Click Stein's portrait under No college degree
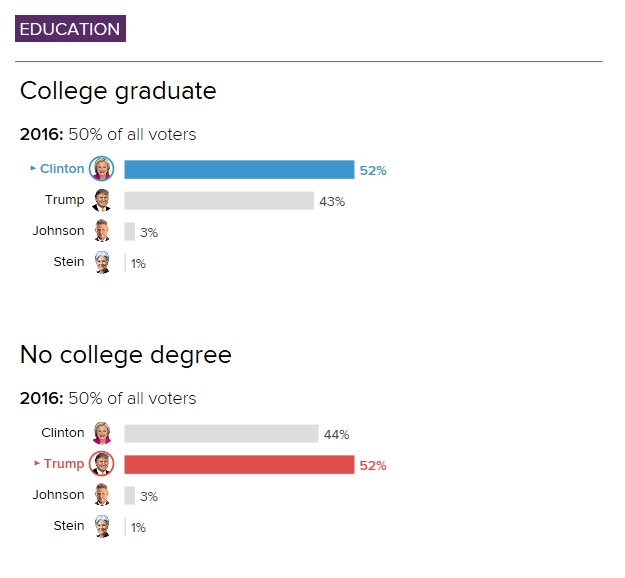This screenshot has height=578, width=625. click(102, 526)
